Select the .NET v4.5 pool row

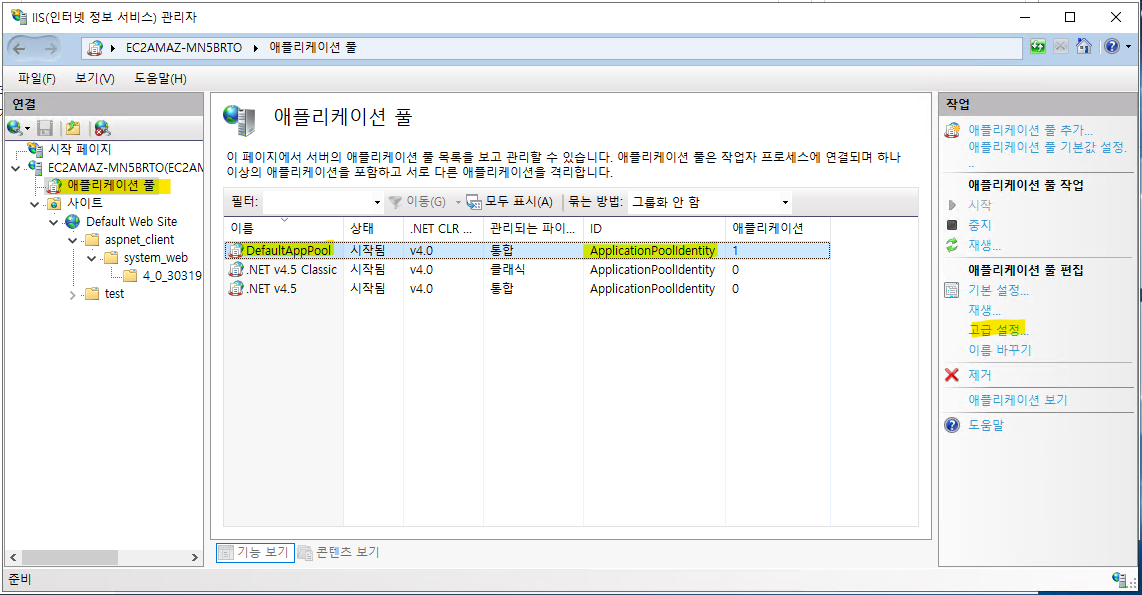click(527, 288)
